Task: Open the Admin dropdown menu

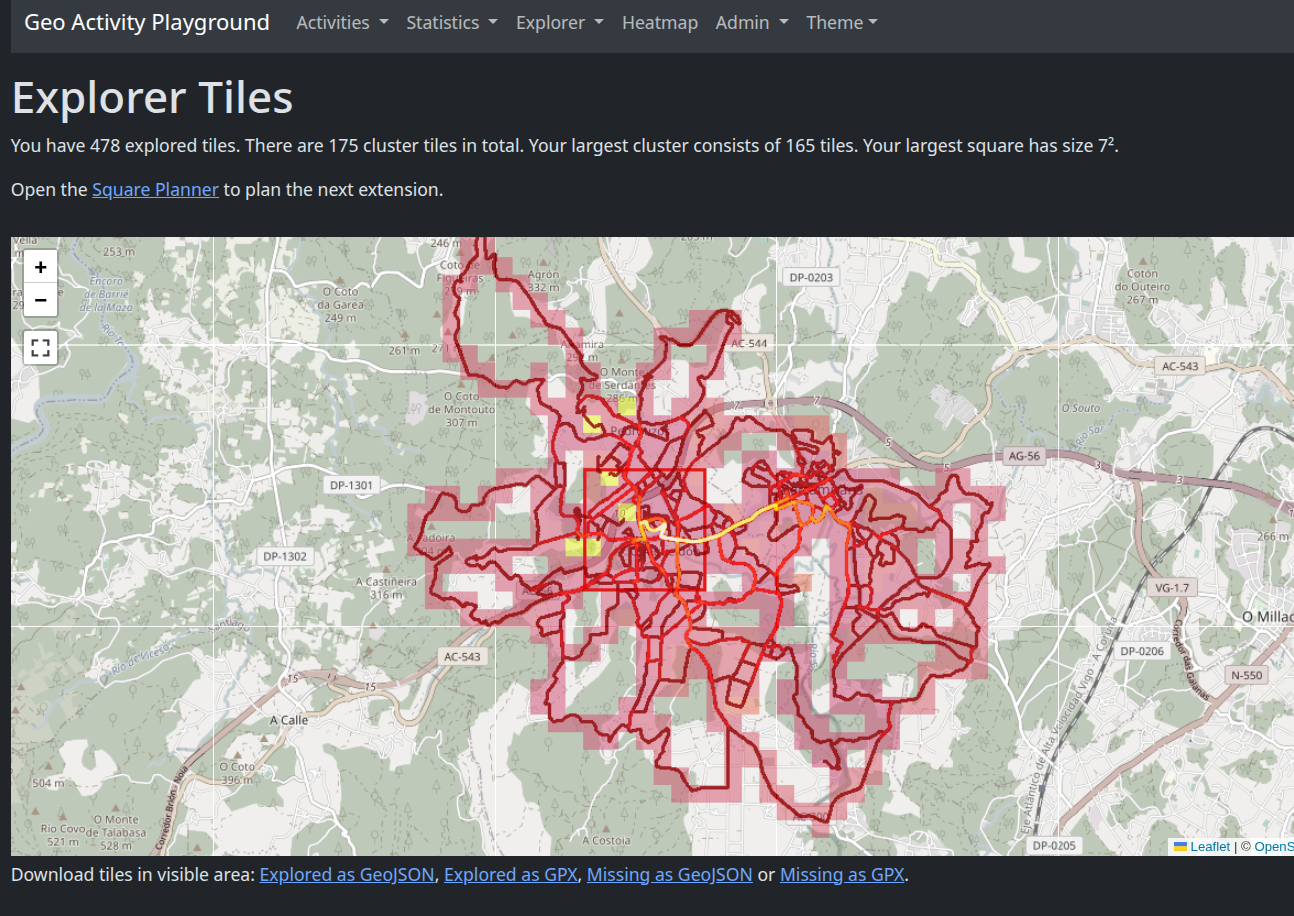Action: point(751,23)
